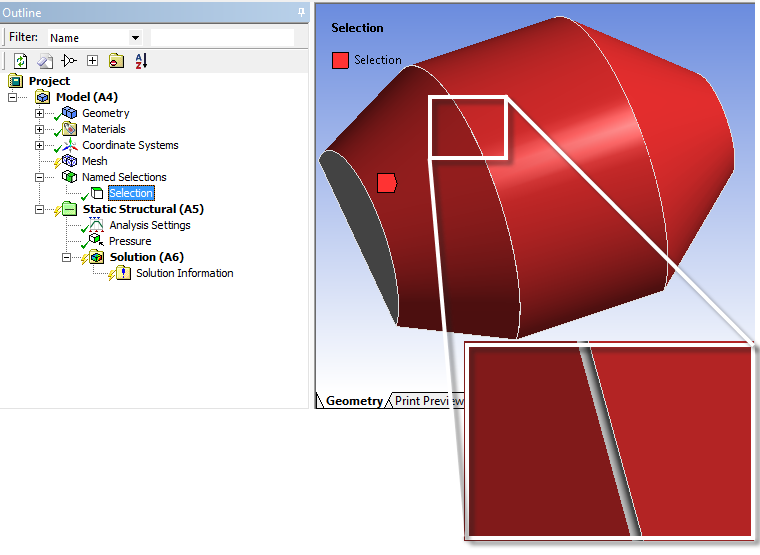Collapse the Named Selections node
The width and height of the screenshot is (760, 555).
pyautogui.click(x=39, y=177)
